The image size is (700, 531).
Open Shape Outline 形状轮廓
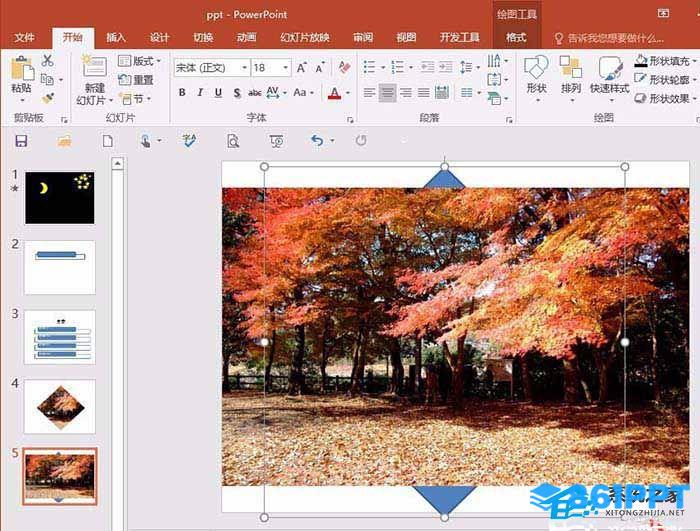click(x=665, y=79)
